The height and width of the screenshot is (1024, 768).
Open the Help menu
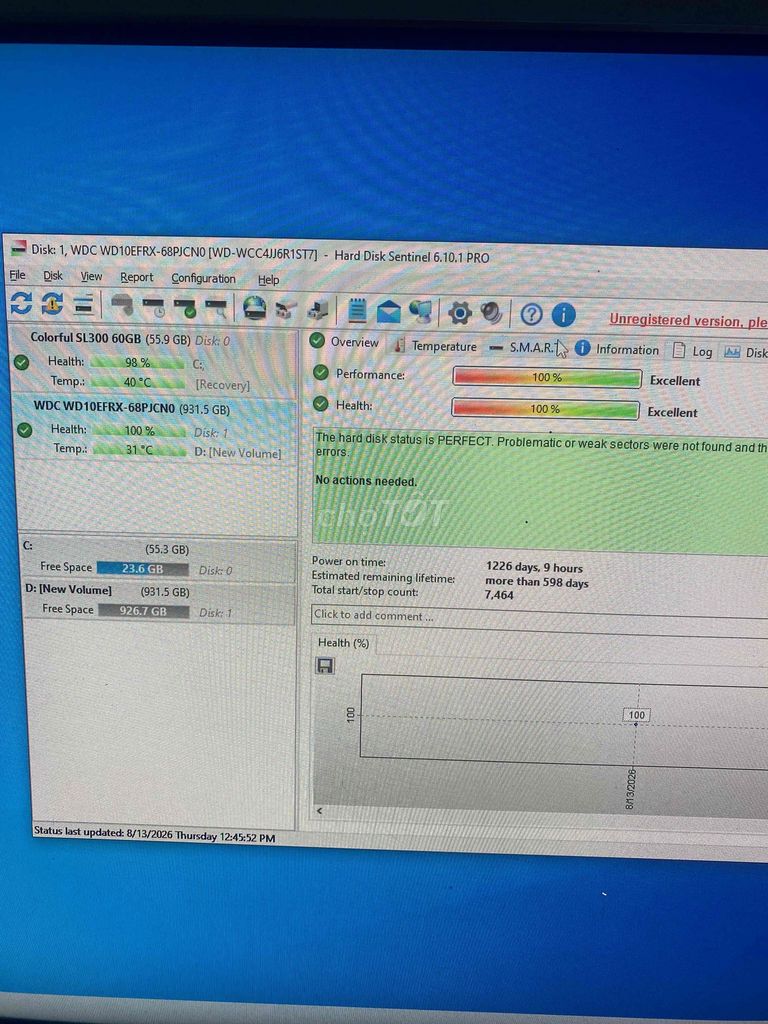(268, 280)
